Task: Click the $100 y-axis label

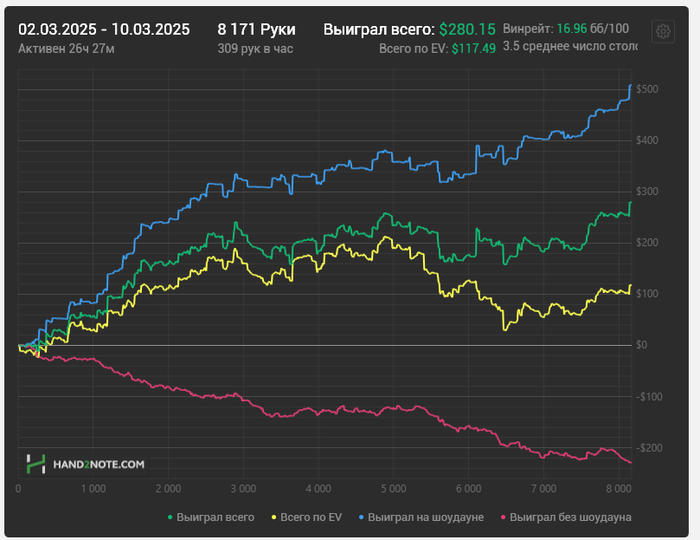Action: pyautogui.click(x=647, y=294)
